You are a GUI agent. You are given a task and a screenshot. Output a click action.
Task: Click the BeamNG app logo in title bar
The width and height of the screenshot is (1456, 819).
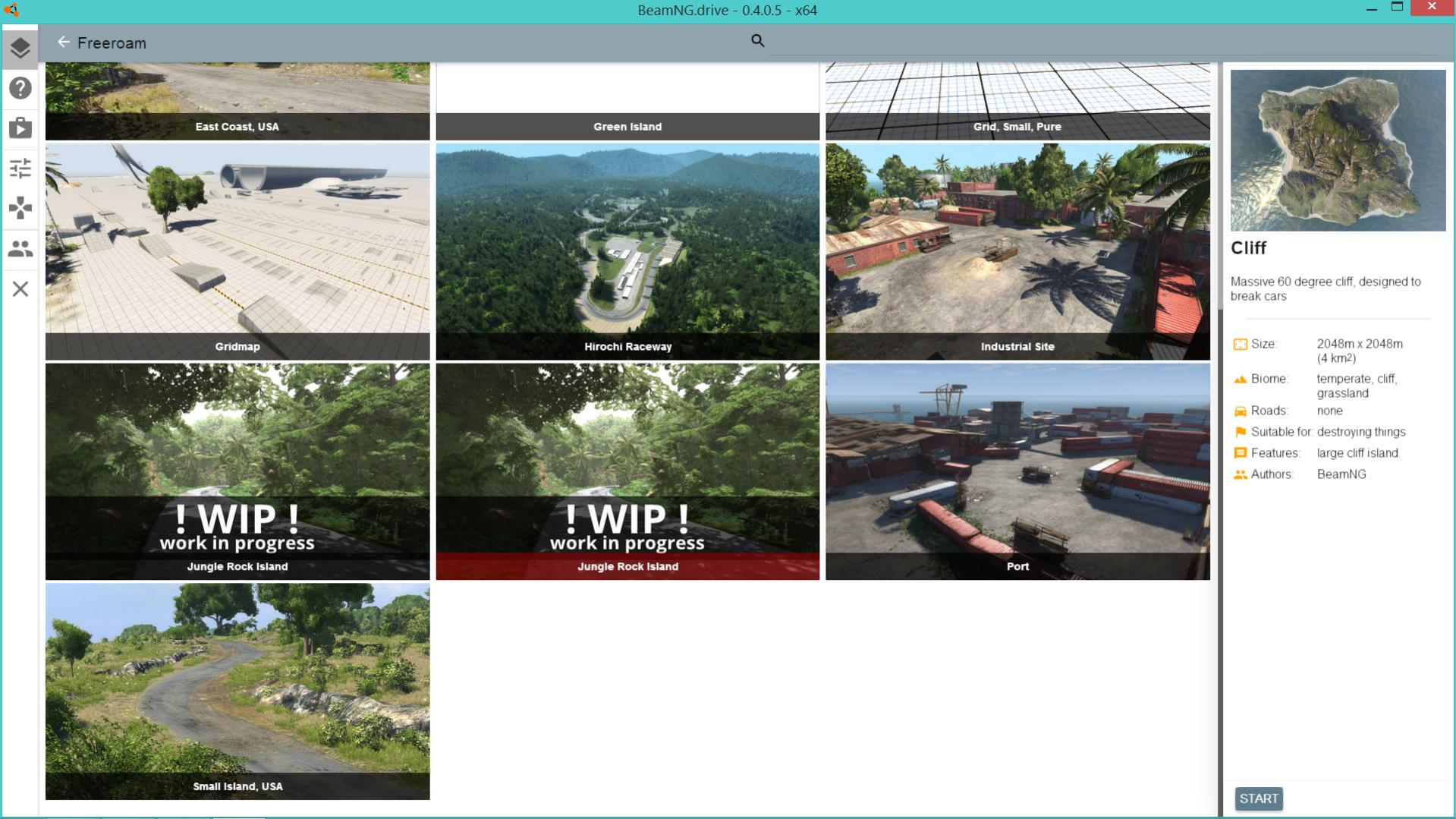[11, 10]
